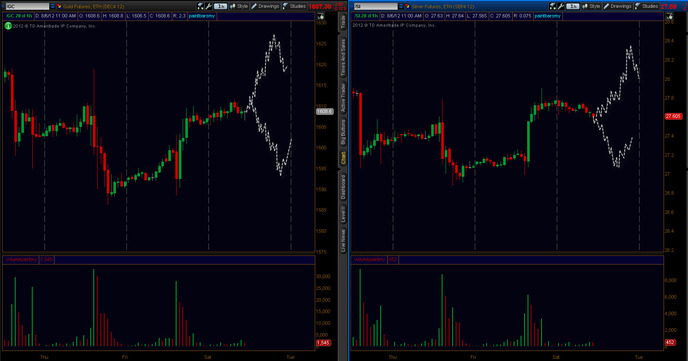Click silver chart Close value C: 27.605

point(501,16)
